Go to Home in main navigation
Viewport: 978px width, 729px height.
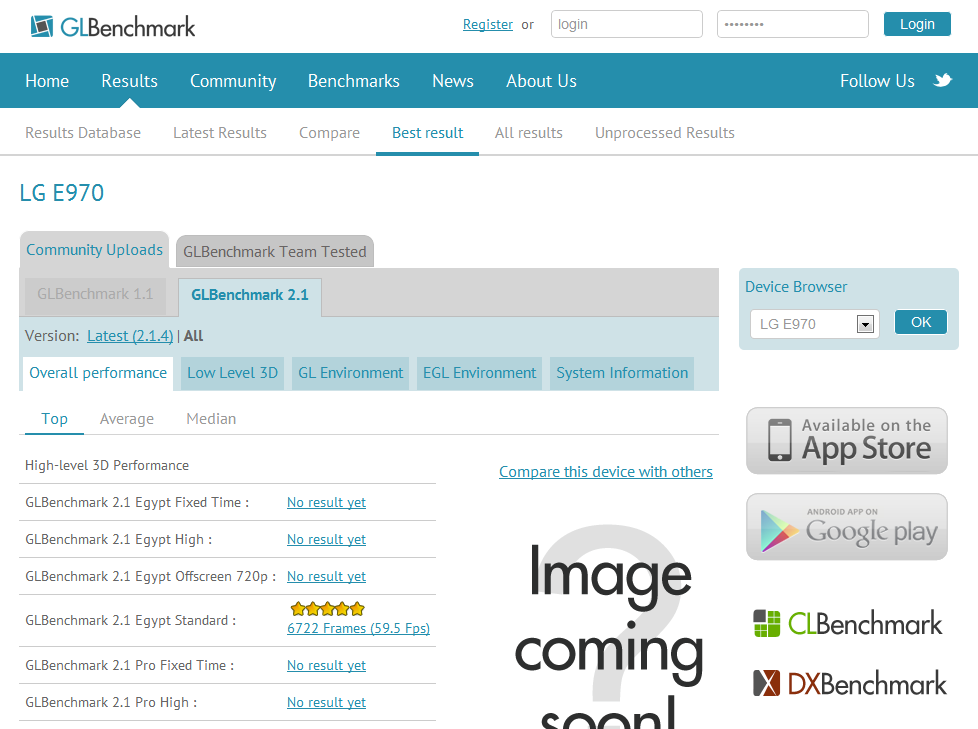coord(47,81)
